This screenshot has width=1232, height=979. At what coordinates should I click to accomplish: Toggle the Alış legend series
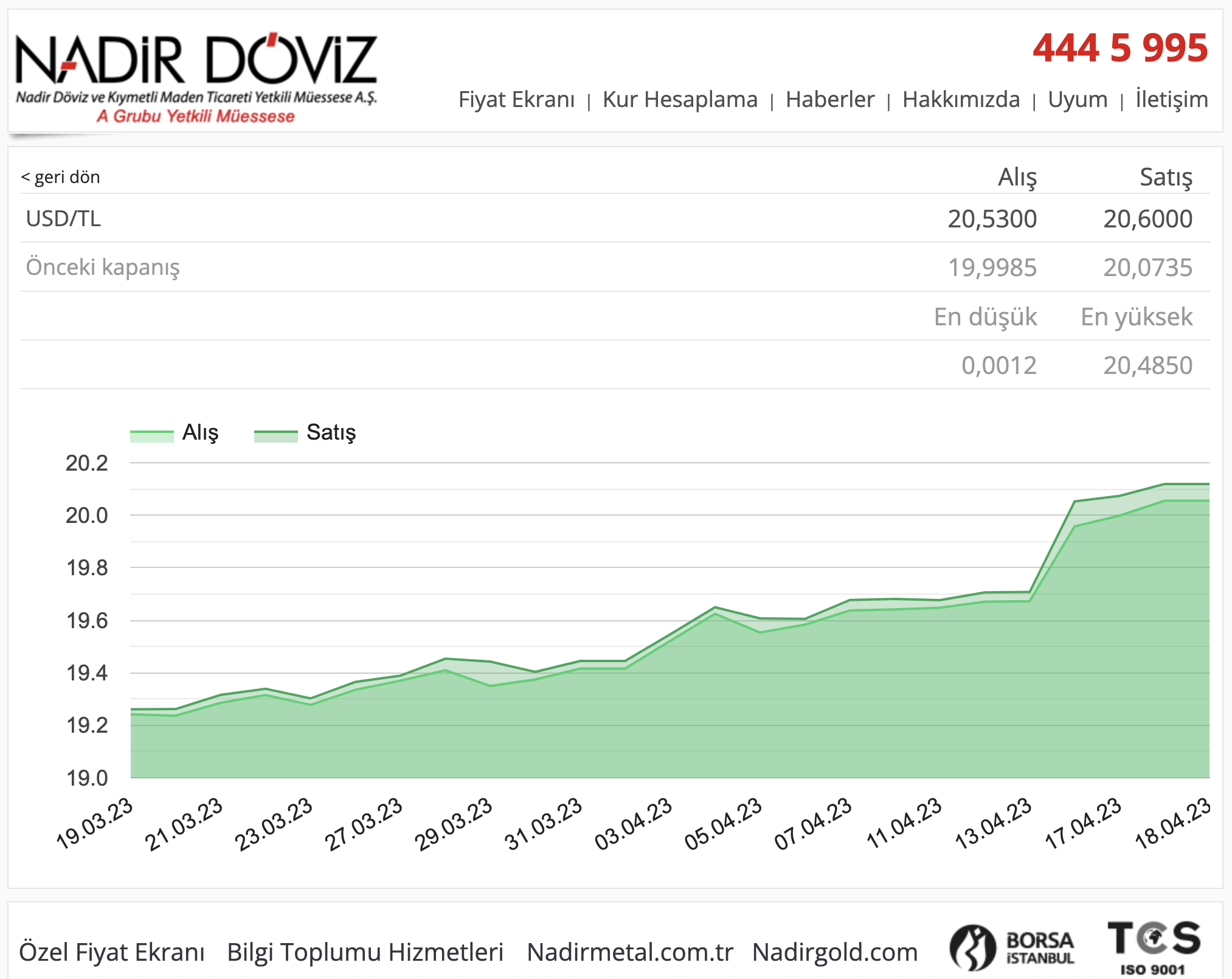click(x=200, y=432)
